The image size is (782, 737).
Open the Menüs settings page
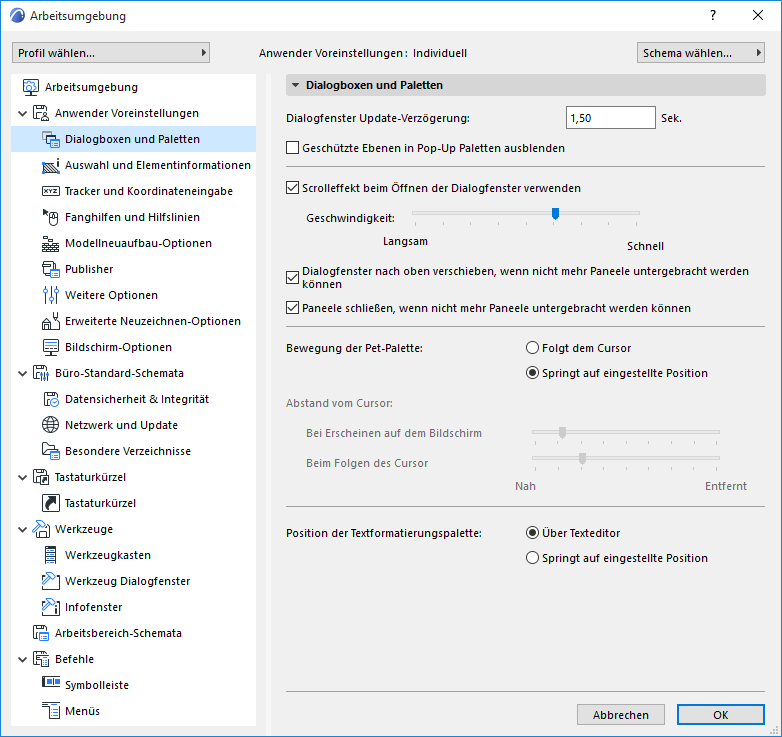pos(82,711)
